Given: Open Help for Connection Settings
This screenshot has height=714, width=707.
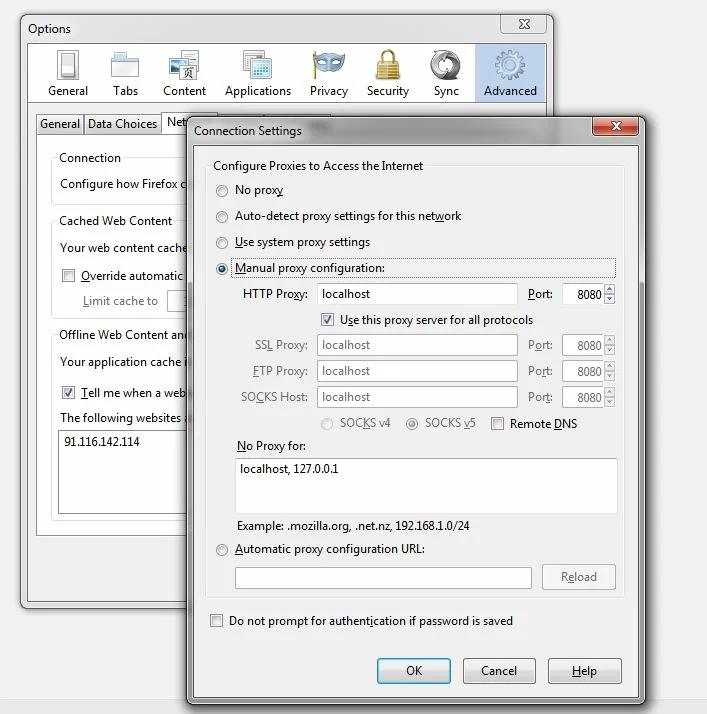Looking at the screenshot, I should coord(585,671).
